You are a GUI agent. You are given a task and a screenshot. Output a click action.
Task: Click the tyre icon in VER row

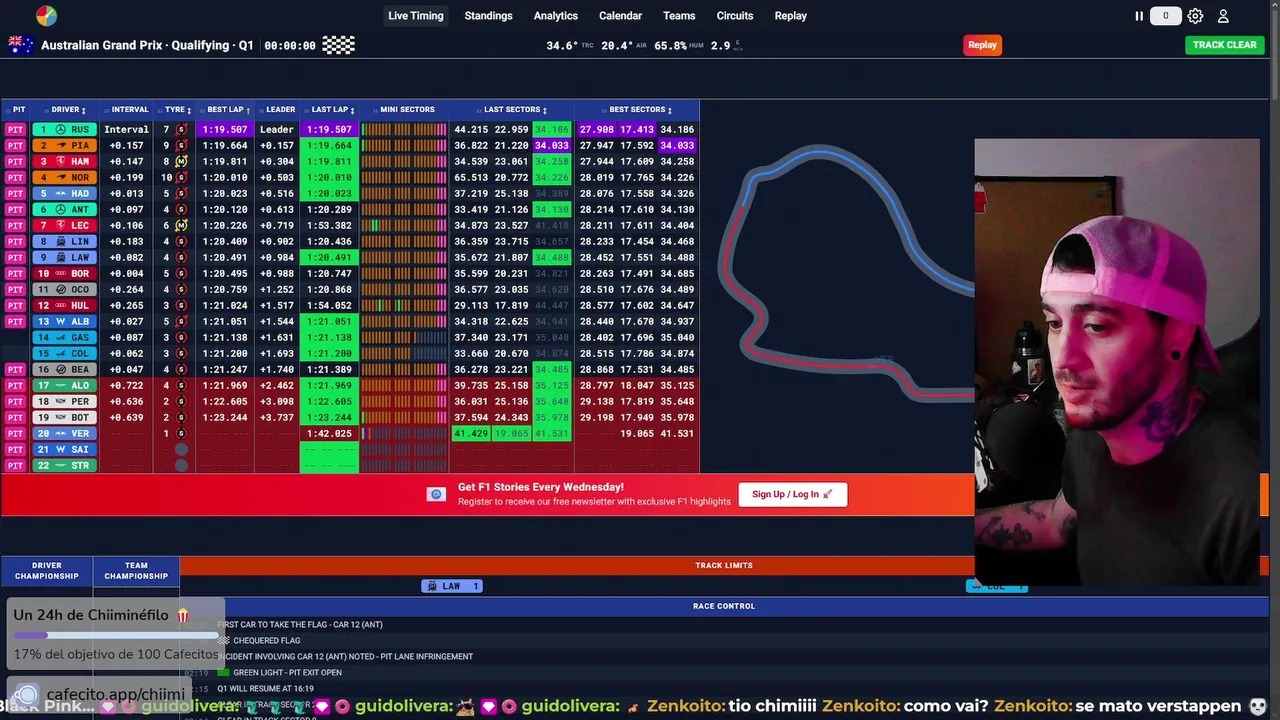(181, 433)
